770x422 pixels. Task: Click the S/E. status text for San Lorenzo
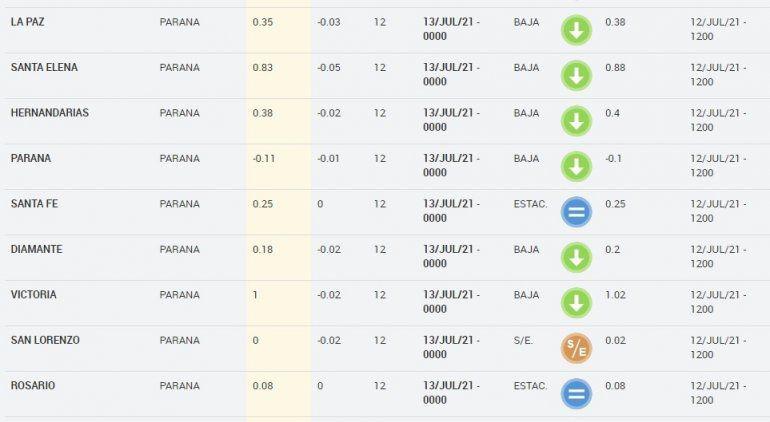(523, 340)
